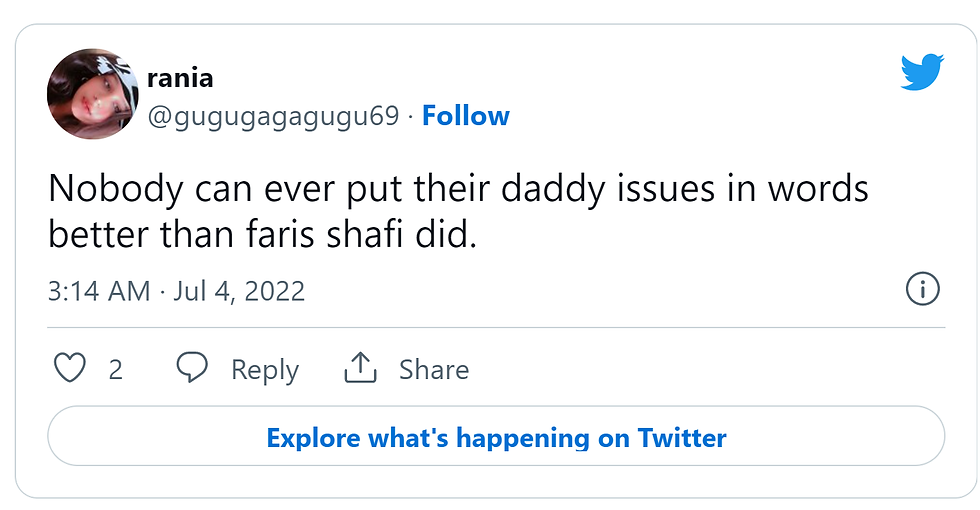Click the word words in tweet text
The image size is (980, 510).
tap(818, 188)
